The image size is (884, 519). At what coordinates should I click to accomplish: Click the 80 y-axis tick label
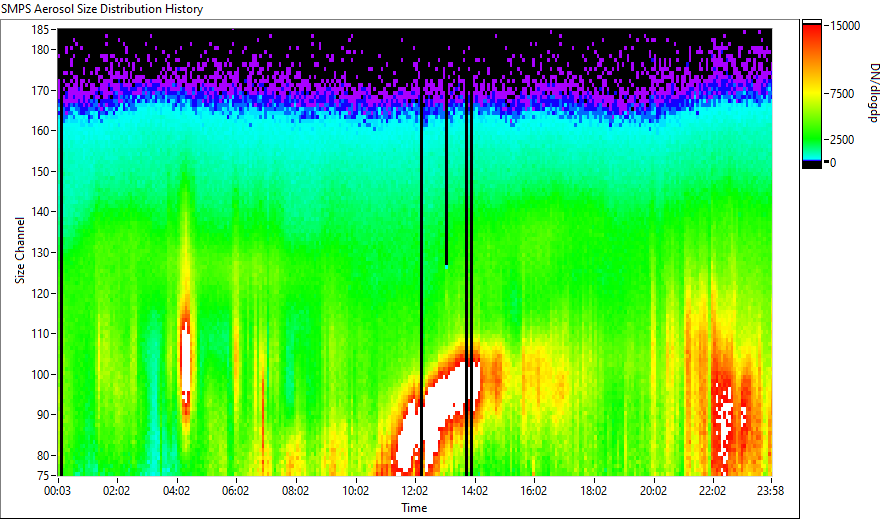click(x=42, y=455)
